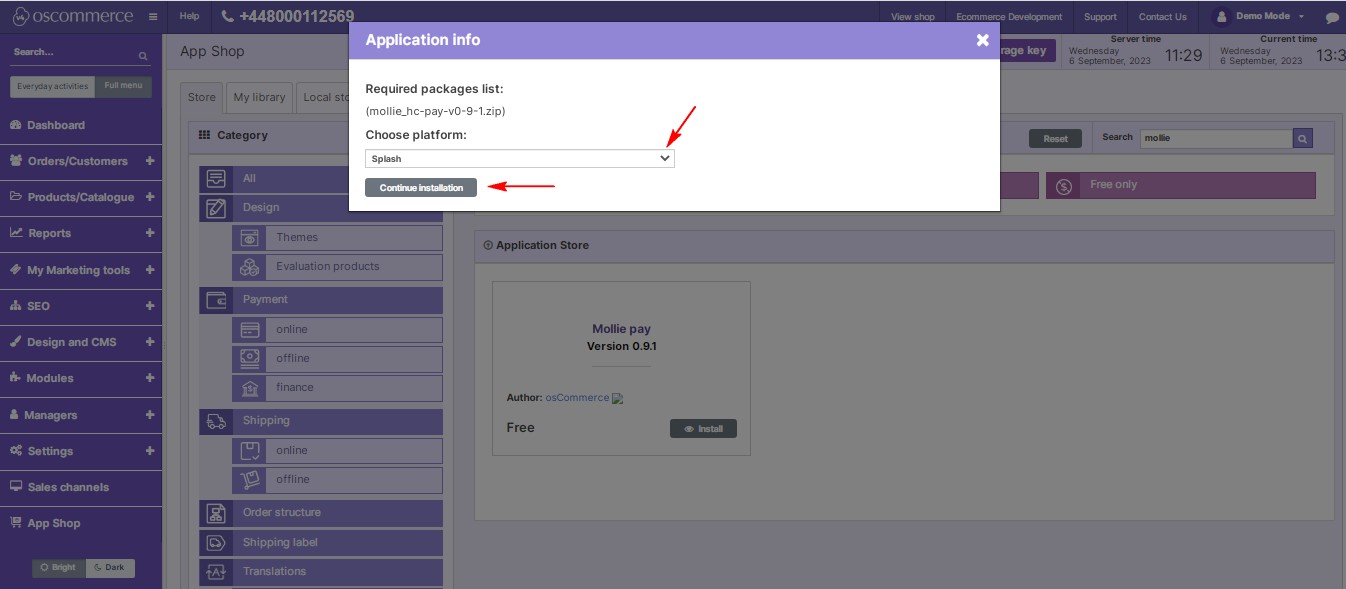Expand Orders/Customers menu
This screenshot has width=1346, height=589.
[150, 161]
